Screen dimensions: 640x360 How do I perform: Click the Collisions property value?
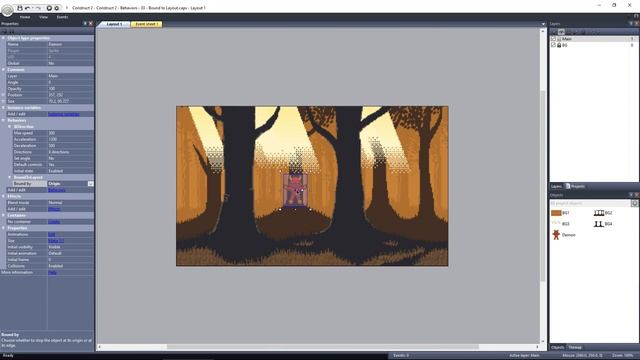pyautogui.click(x=70, y=266)
